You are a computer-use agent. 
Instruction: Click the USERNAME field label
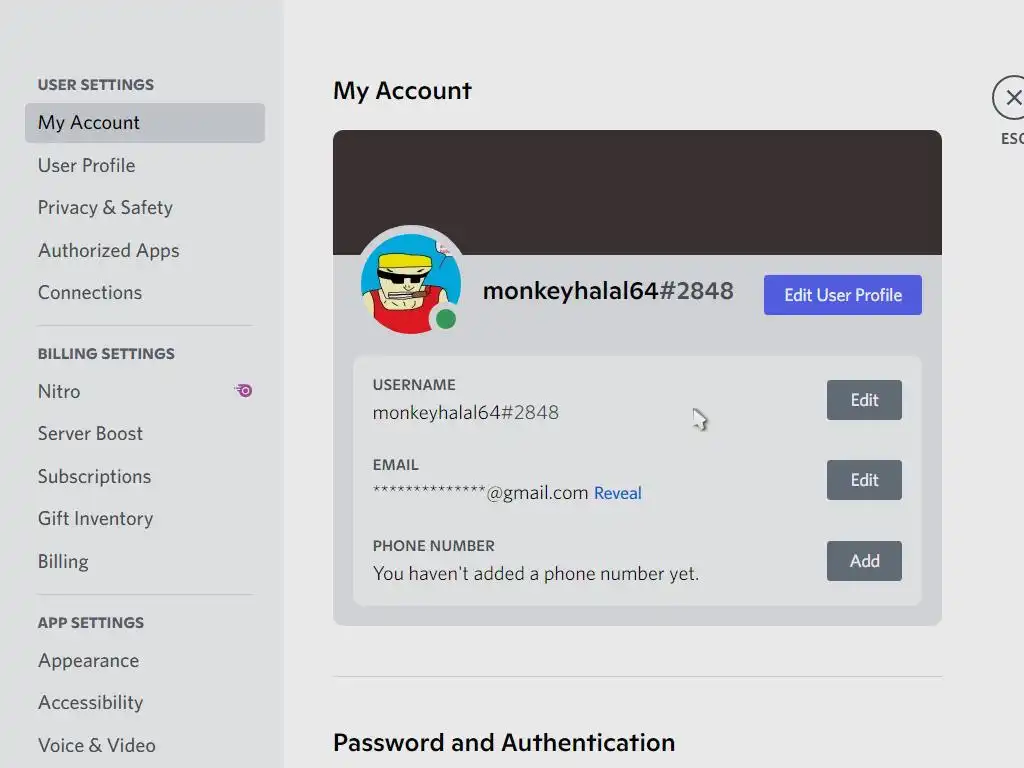point(414,385)
